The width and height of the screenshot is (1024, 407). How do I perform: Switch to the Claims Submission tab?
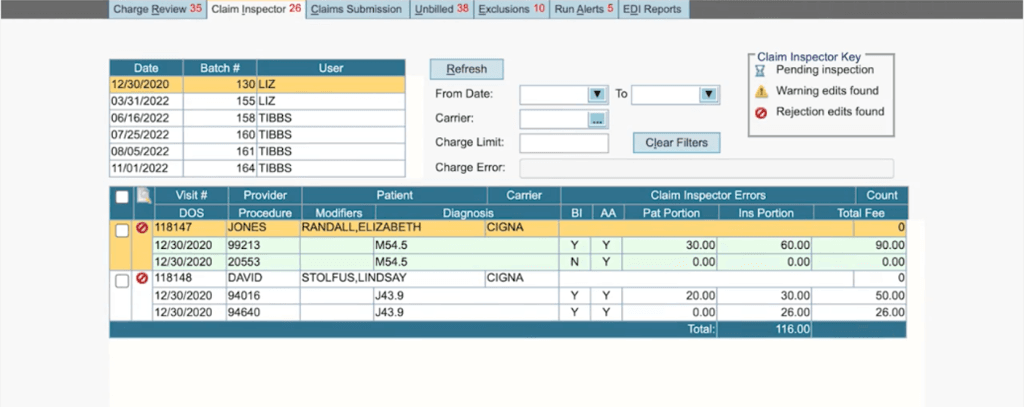click(x=358, y=9)
